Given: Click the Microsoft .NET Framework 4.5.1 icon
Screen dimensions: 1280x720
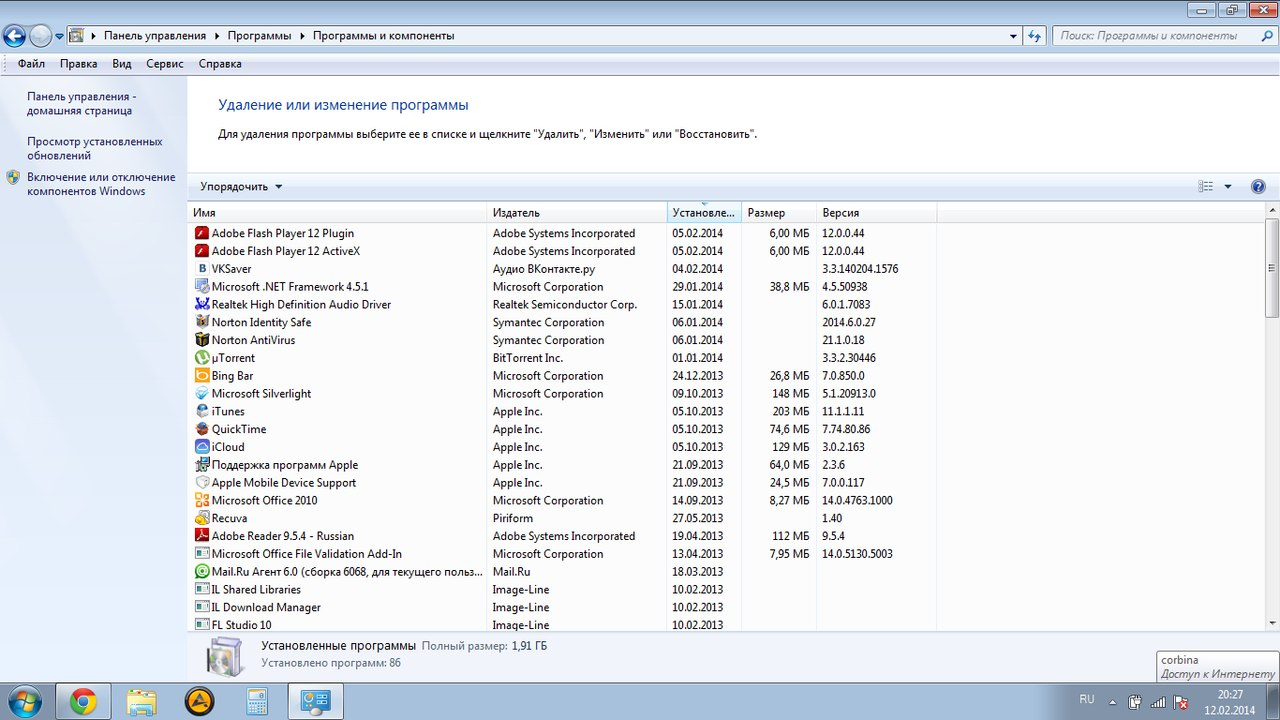Looking at the screenshot, I should click(x=202, y=287).
